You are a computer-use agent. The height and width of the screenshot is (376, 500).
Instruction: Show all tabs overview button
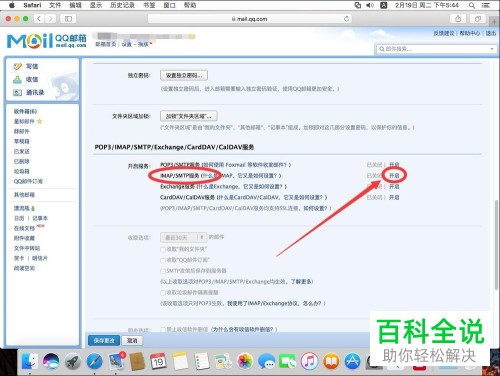[478, 19]
